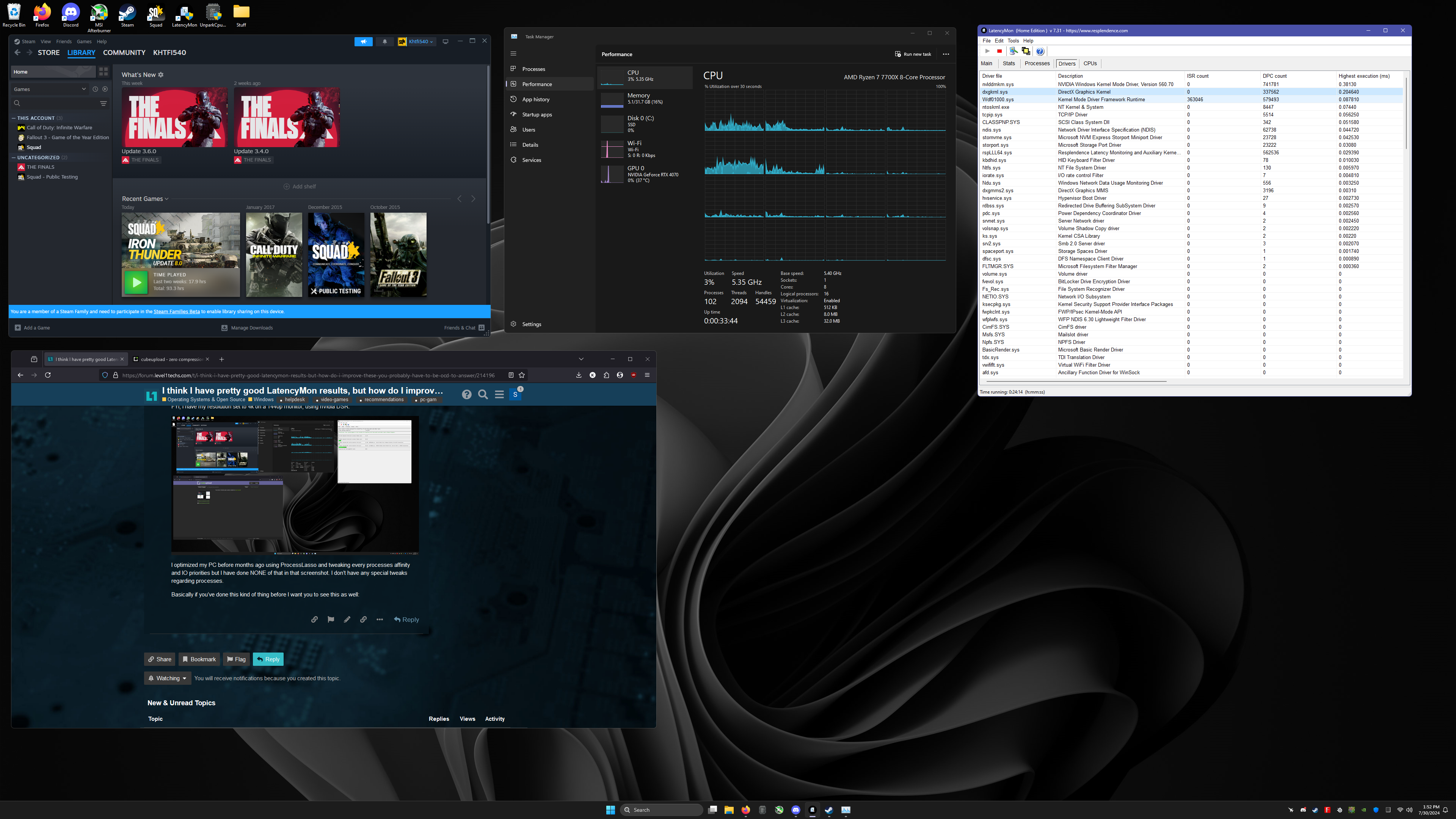Image resolution: width=1456 pixels, height=819 pixels.
Task: Stop LatencyMon monitoring with the red square button
Action: click(999, 52)
